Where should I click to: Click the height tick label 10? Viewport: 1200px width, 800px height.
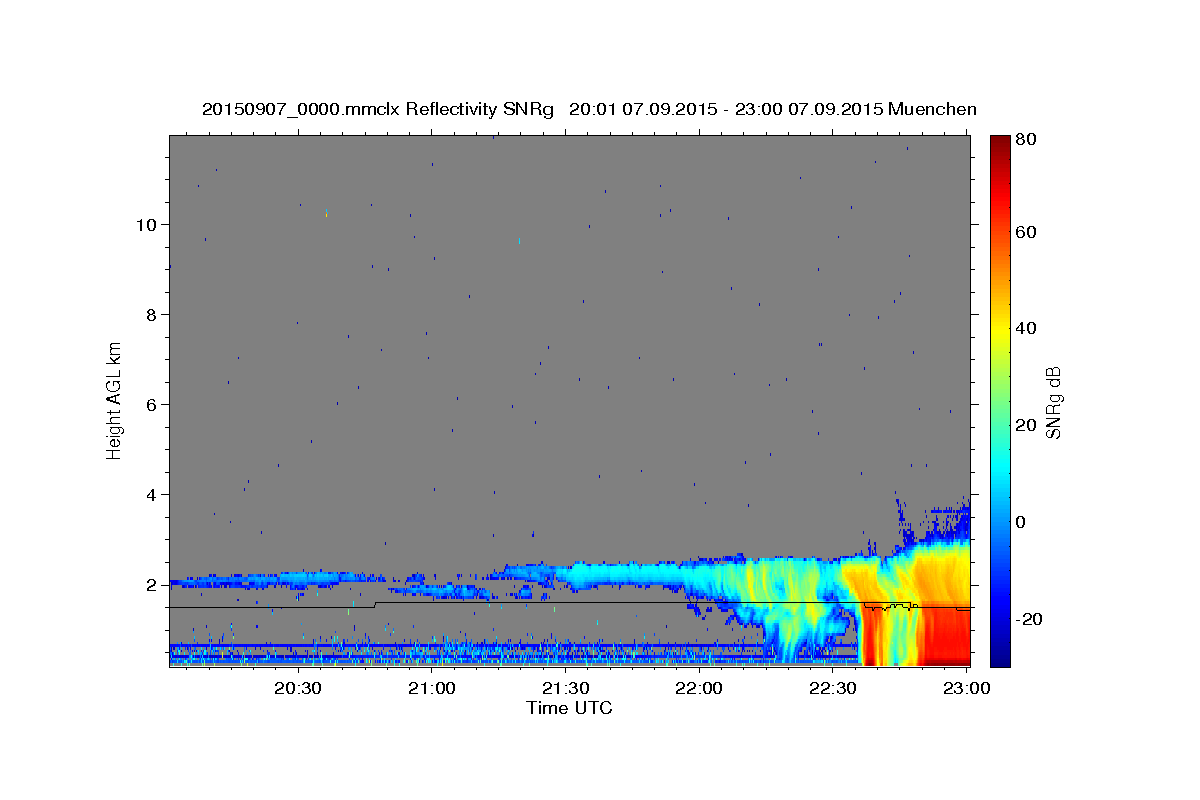pyautogui.click(x=147, y=225)
